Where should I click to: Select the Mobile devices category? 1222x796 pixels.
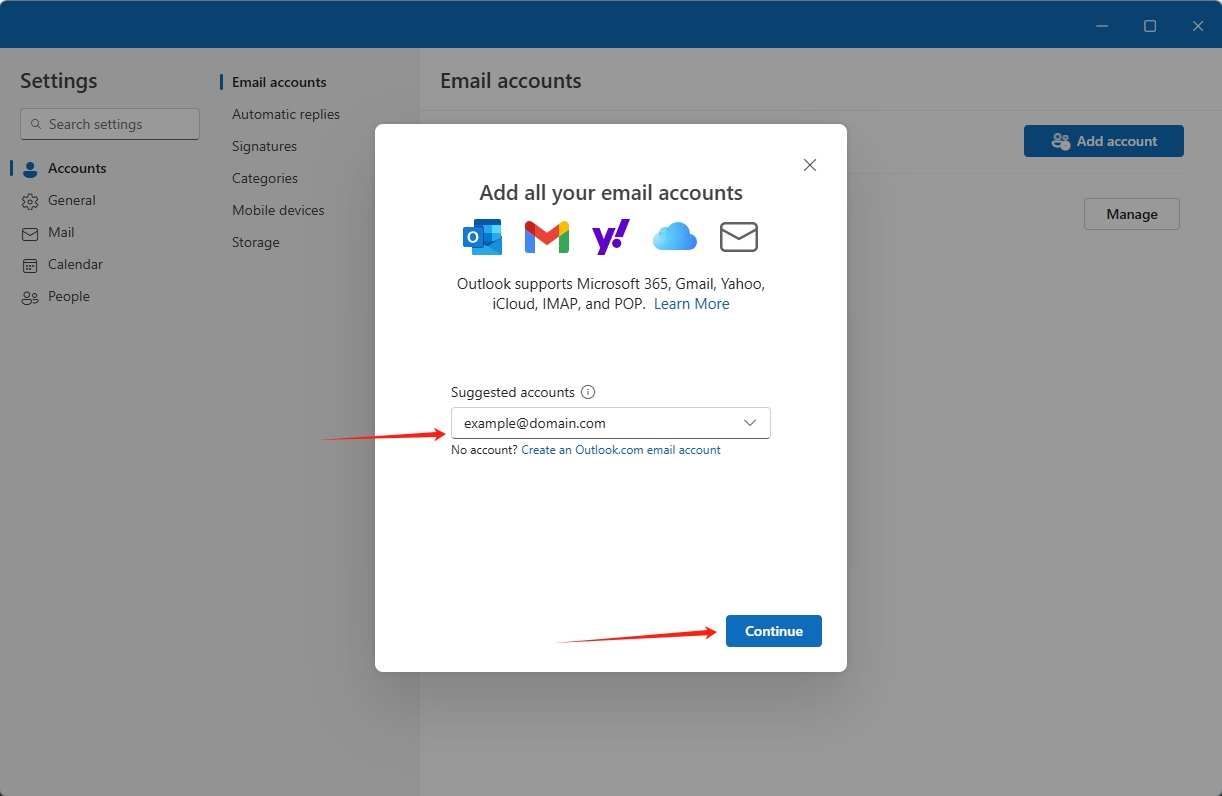[278, 210]
